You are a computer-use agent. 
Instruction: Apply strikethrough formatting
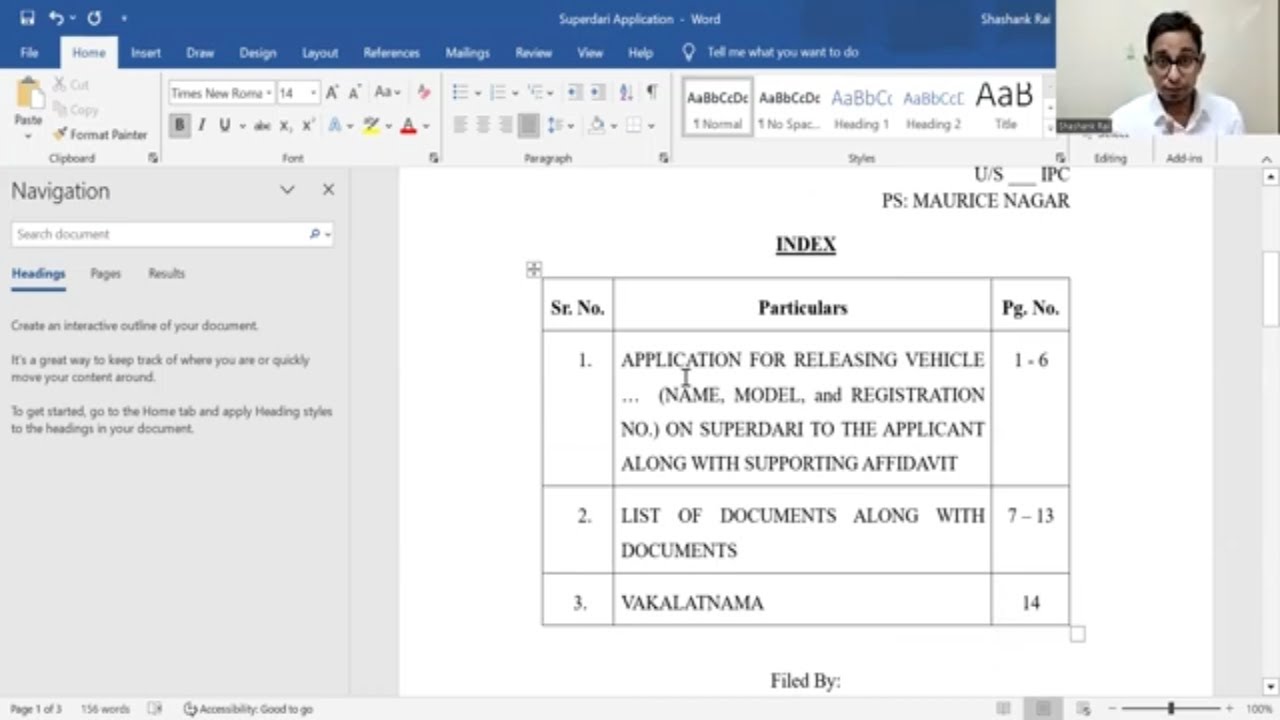point(262,125)
